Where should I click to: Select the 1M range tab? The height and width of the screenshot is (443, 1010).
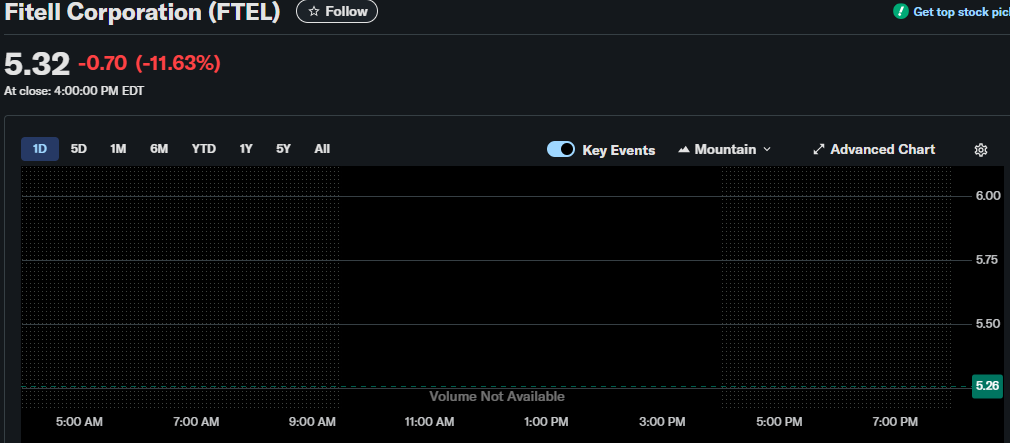[x=118, y=149]
